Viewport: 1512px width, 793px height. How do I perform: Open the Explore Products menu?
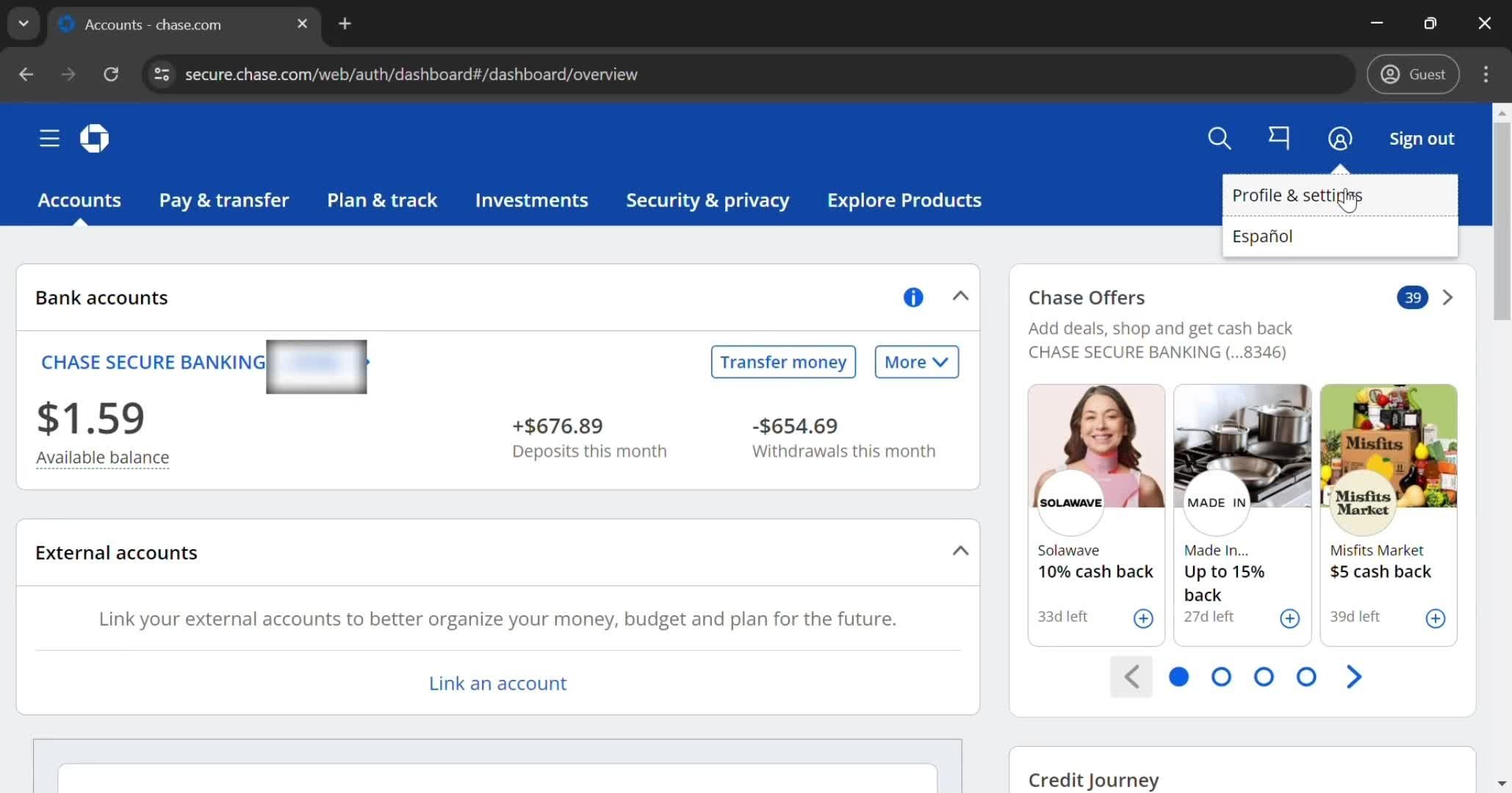904,200
